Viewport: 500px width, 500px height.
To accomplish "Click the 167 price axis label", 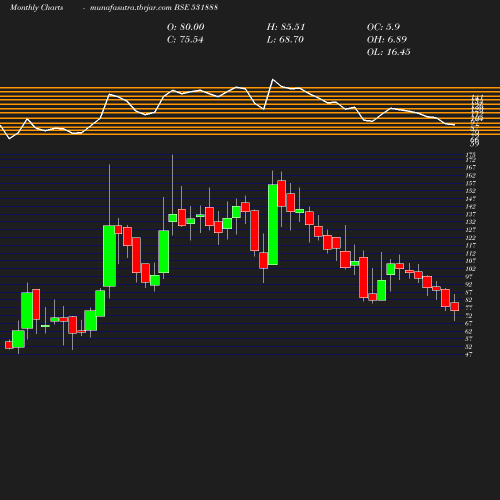I will [x=470, y=167].
